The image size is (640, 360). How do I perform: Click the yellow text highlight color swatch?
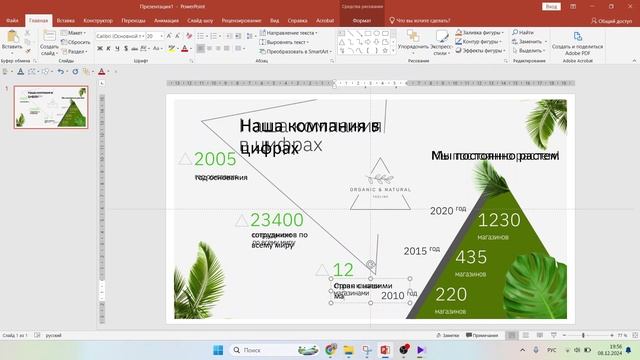(x=171, y=49)
